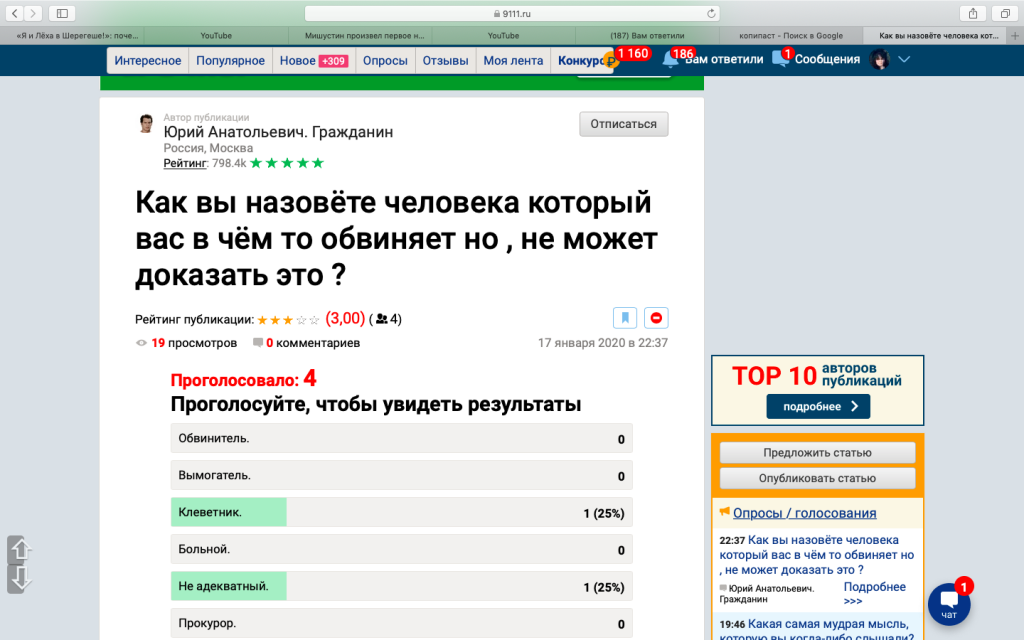Viewport: 1024px width, 640px height.
Task: Open the 'Опросы / голосования' link
Action: point(804,513)
